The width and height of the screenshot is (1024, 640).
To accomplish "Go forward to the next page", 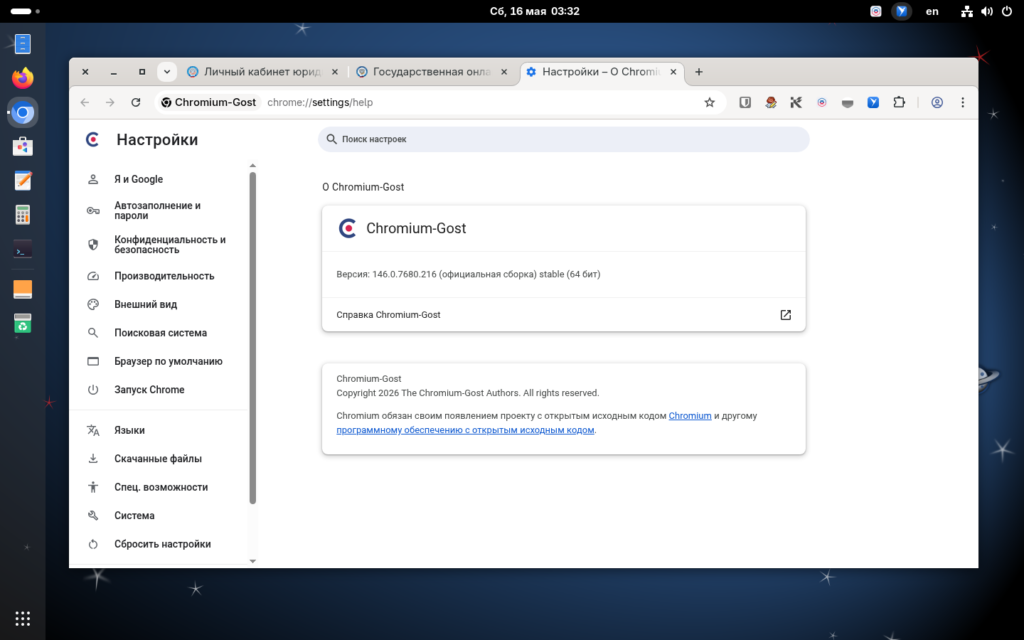I will [x=110, y=103].
